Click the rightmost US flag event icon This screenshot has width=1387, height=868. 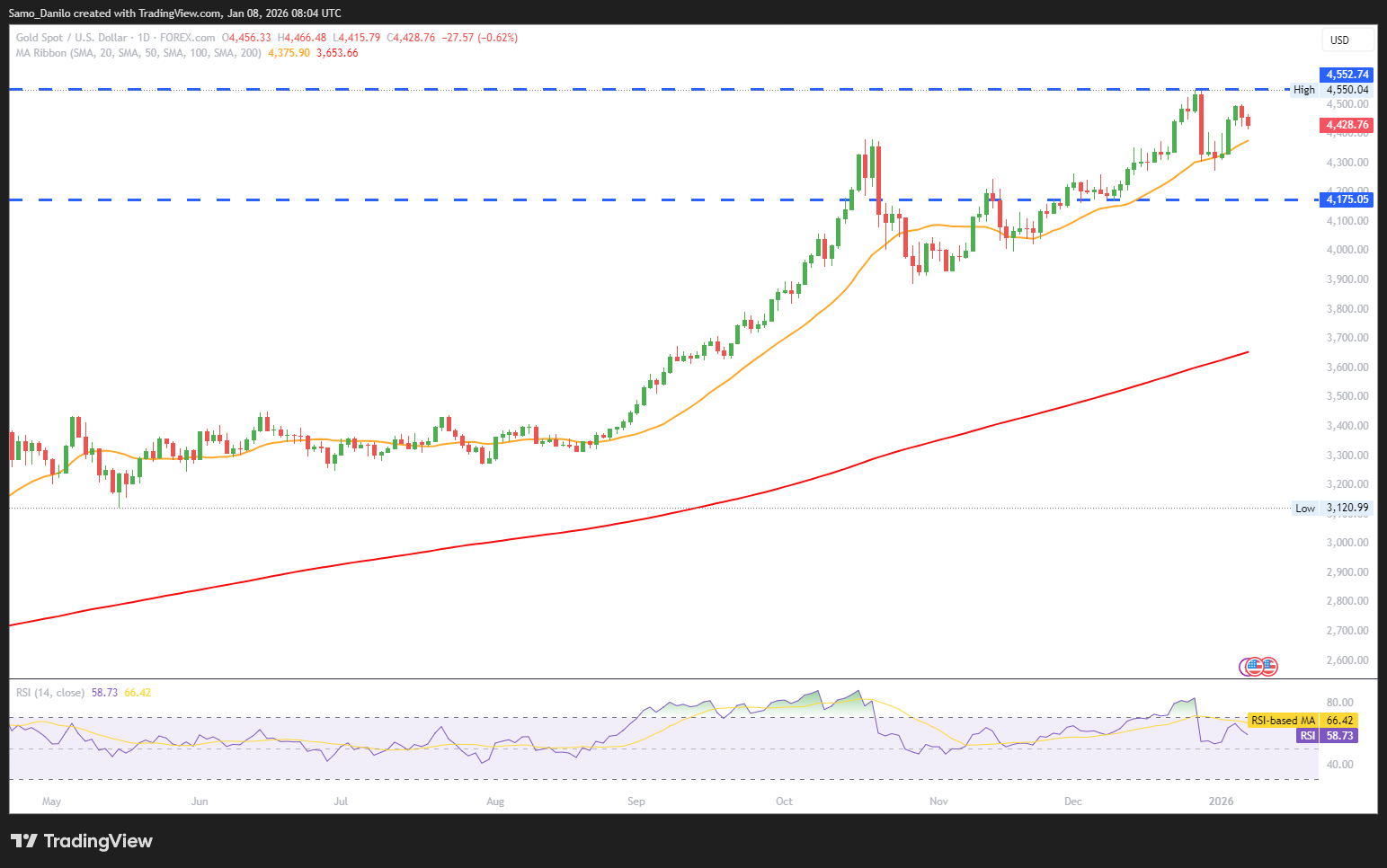point(1269,667)
